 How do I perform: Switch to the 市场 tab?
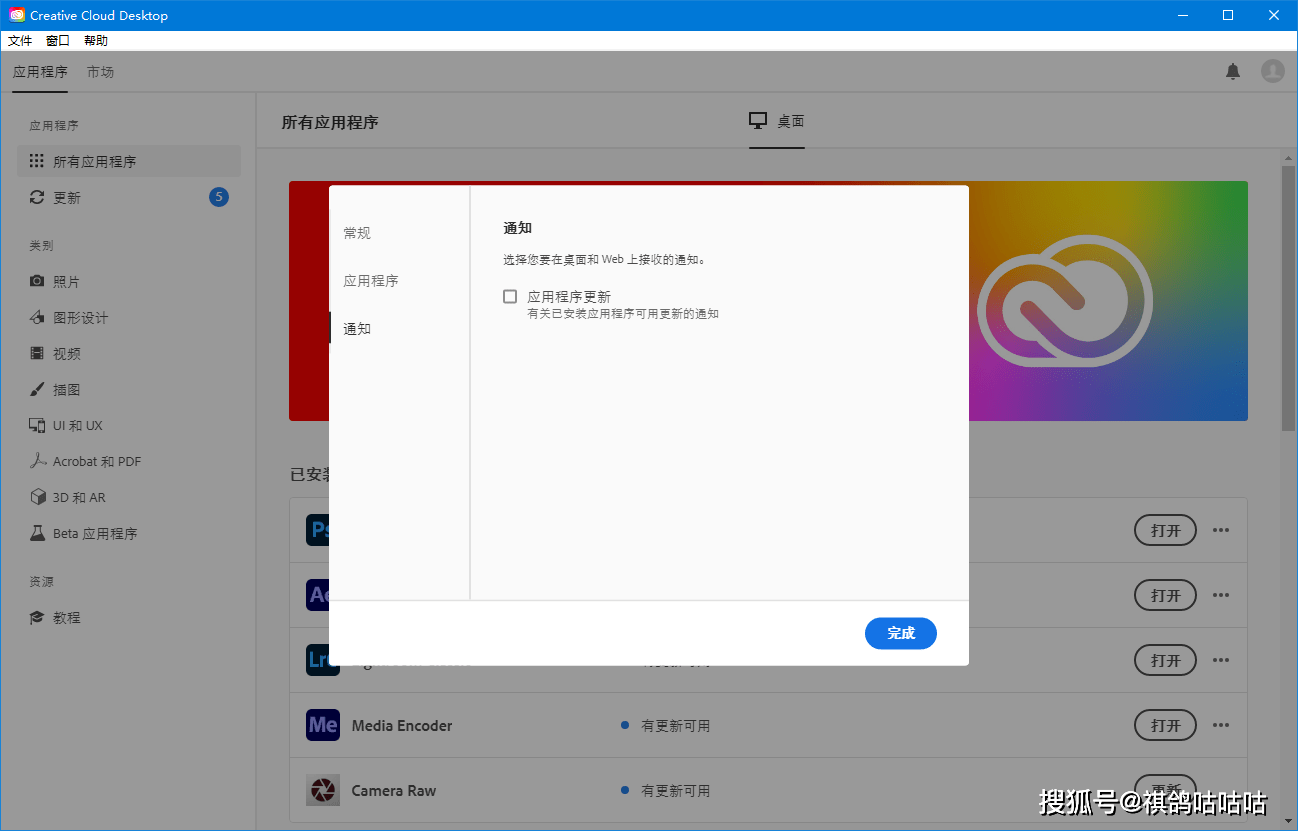click(x=100, y=71)
